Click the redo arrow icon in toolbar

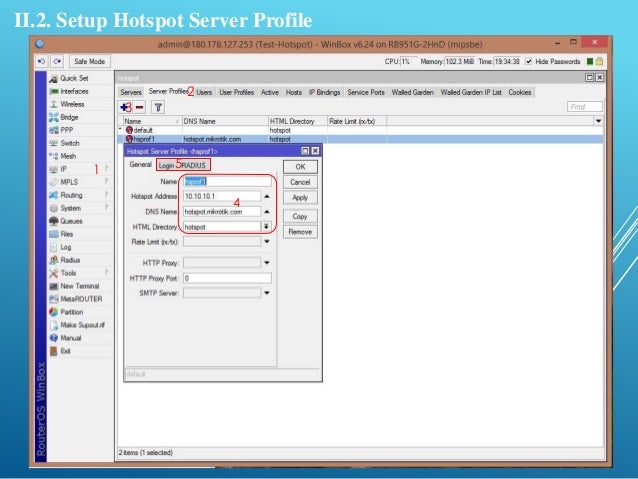coord(57,61)
